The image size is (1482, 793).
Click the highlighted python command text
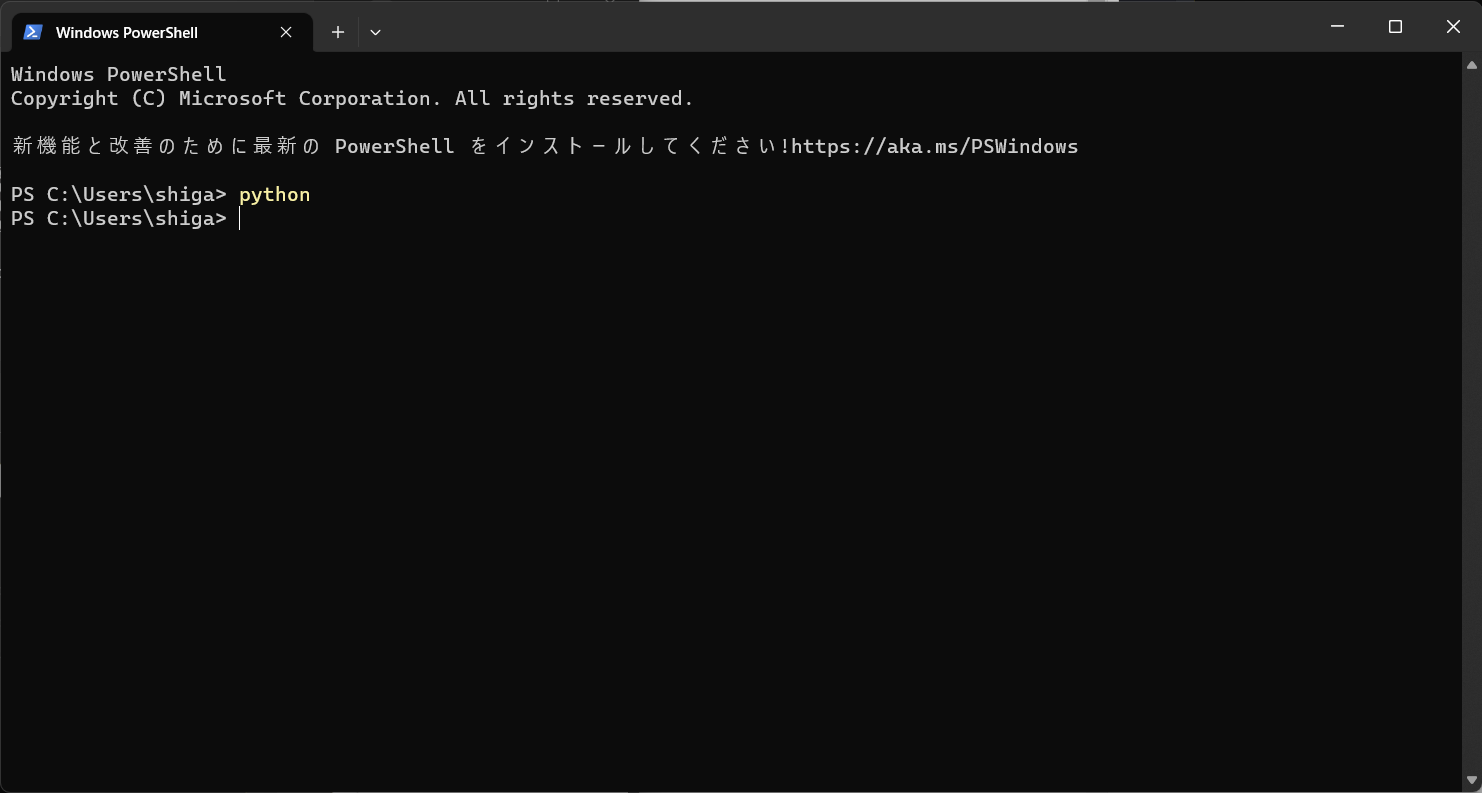click(x=274, y=193)
